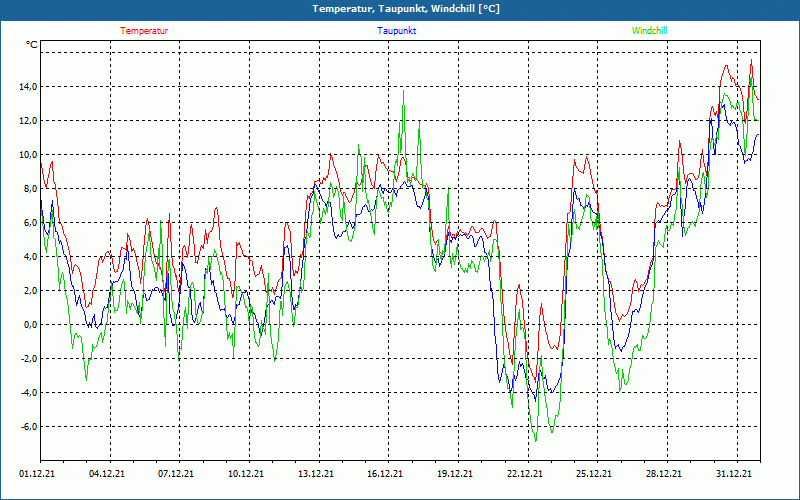
Task: Click the red Temperatur legend label
Action: [x=144, y=31]
